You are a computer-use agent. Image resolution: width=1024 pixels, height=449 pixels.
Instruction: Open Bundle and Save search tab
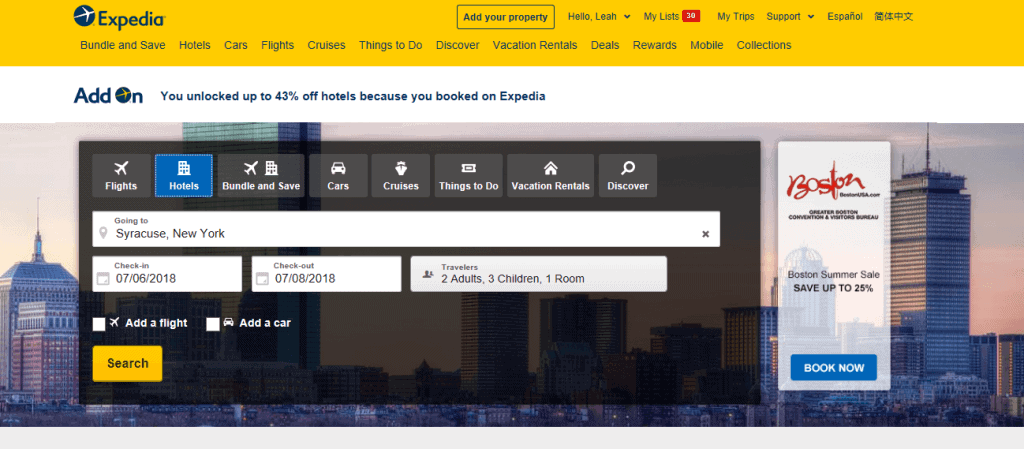click(x=261, y=176)
